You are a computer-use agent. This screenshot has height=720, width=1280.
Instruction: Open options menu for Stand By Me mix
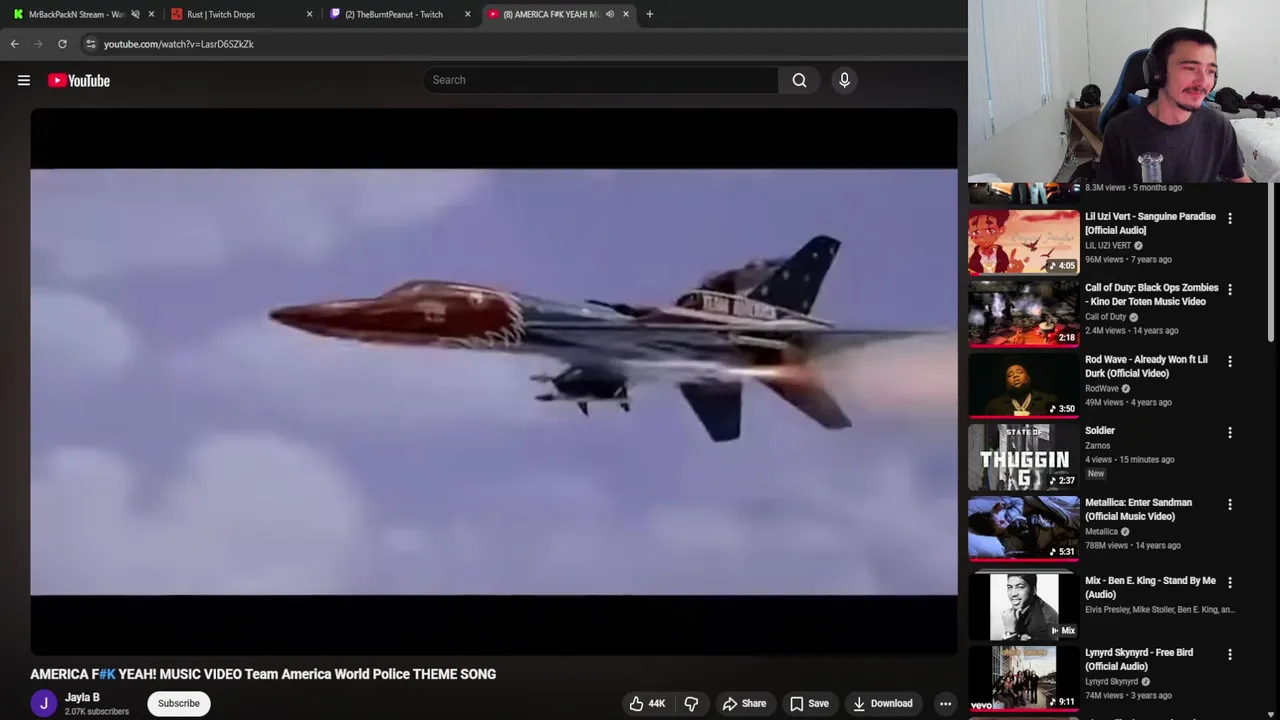[1230, 582]
